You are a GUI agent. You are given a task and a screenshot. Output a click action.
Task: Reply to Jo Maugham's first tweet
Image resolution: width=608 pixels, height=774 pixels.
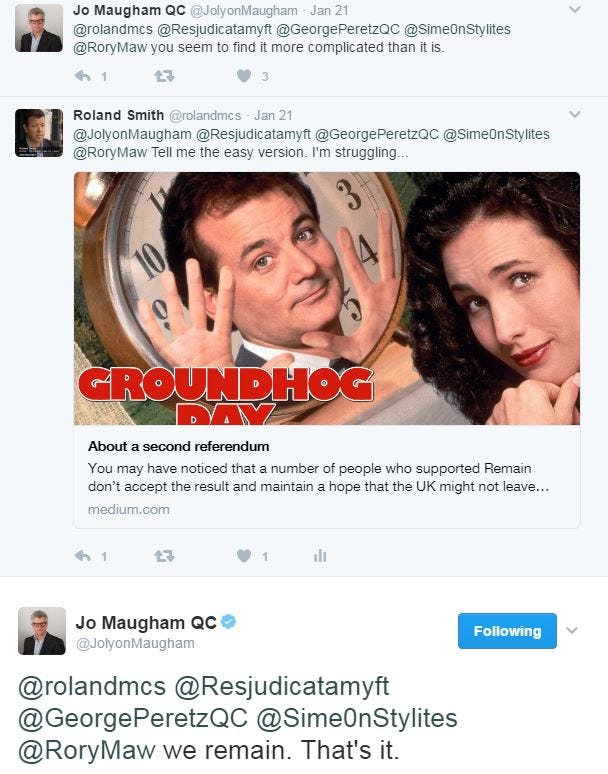(83, 77)
